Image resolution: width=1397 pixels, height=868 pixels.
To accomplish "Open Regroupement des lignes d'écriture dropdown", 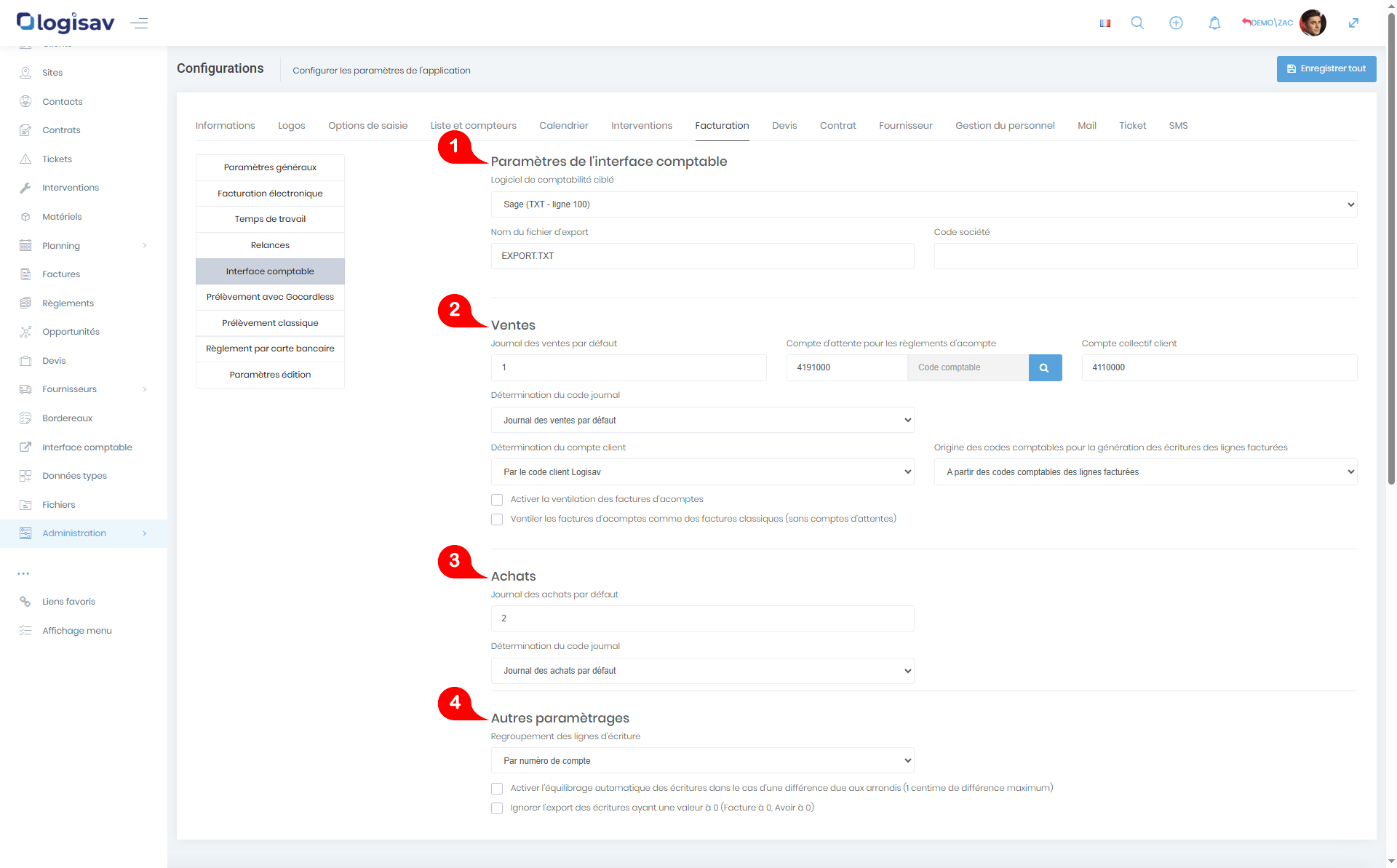I will [x=702, y=761].
